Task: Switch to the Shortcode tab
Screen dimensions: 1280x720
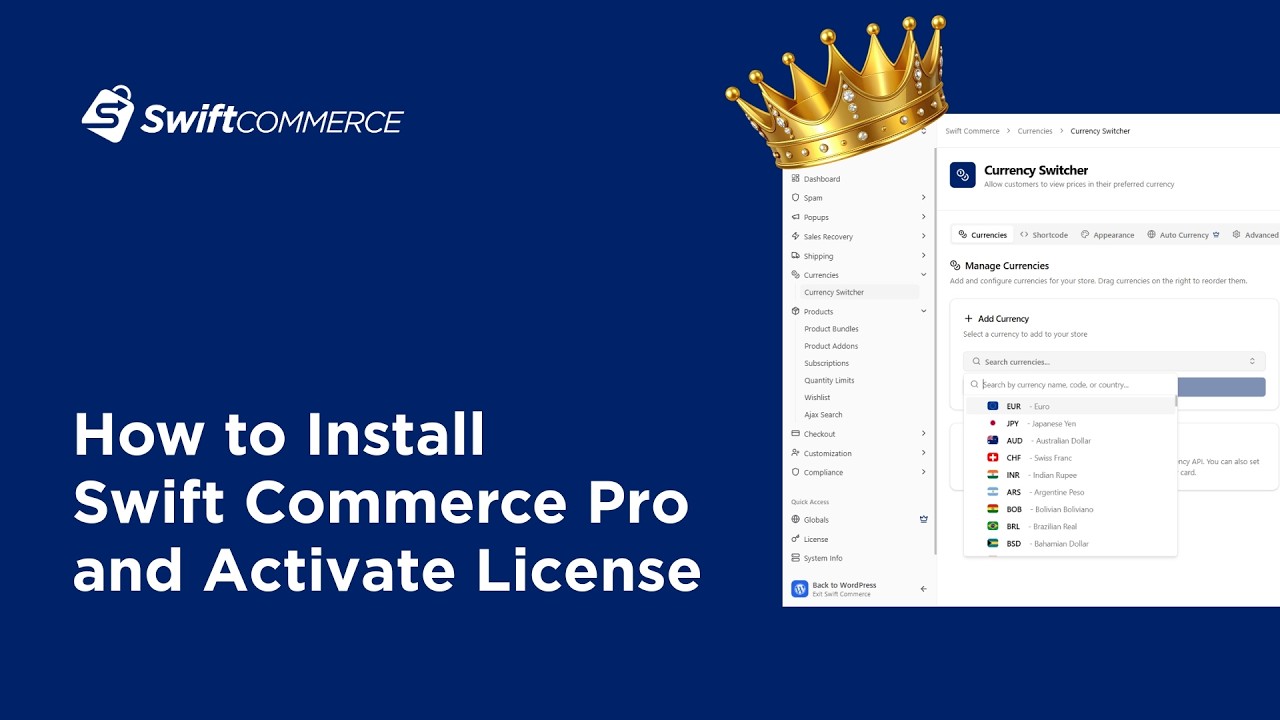Action: (x=1043, y=235)
